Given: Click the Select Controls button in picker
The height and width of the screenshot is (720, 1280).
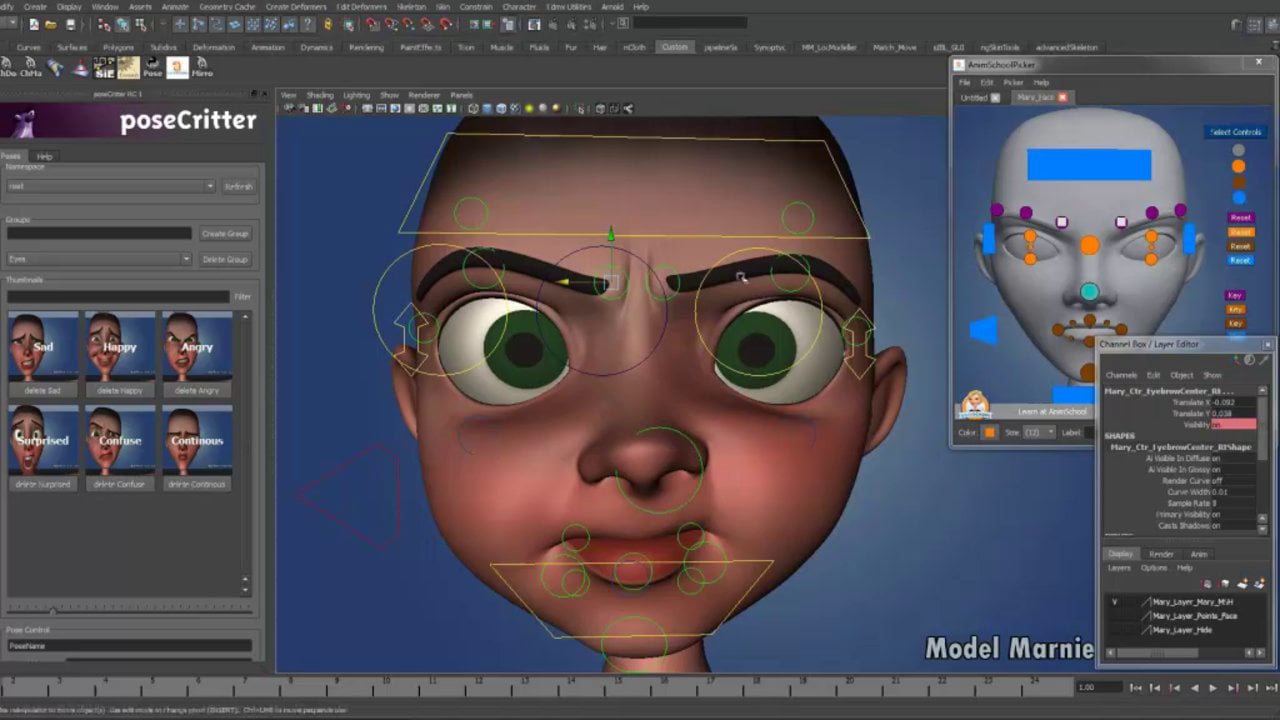Looking at the screenshot, I should click(x=1236, y=132).
